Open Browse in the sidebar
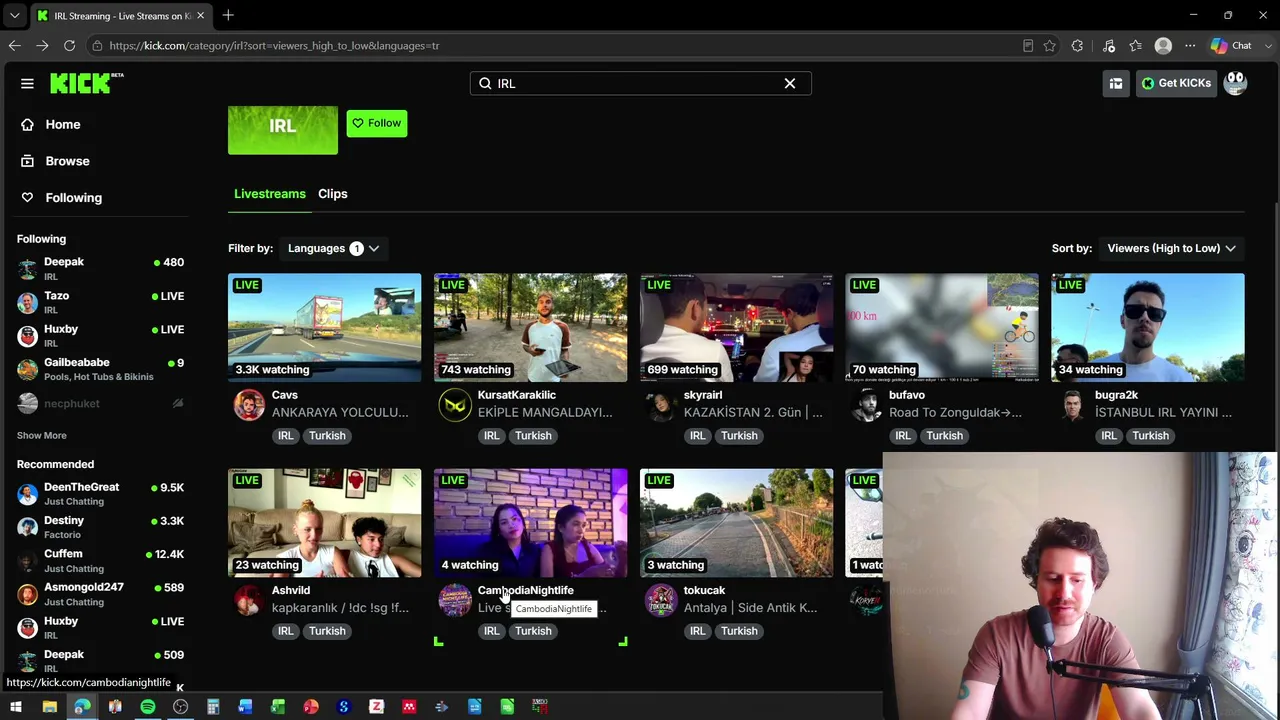Screen dimensions: 1280x720 tap(67, 161)
